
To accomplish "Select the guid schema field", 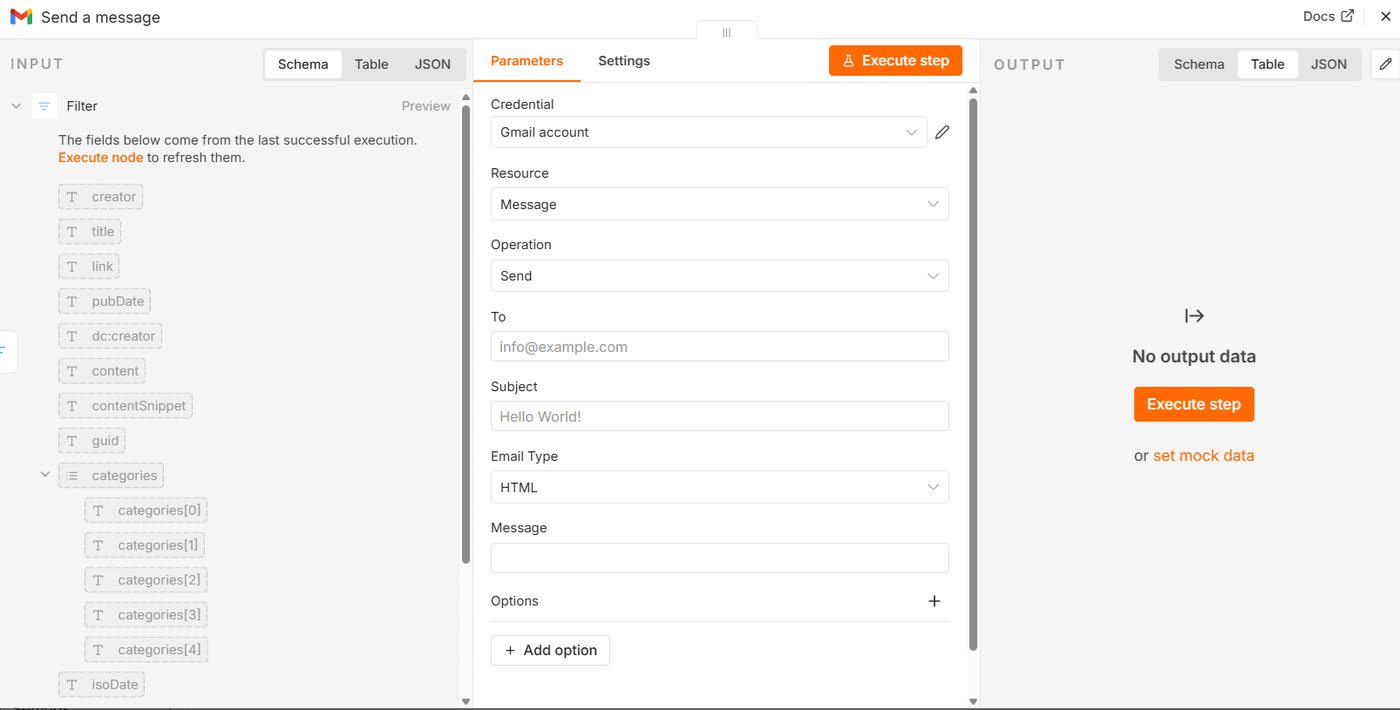I will [x=92, y=441].
